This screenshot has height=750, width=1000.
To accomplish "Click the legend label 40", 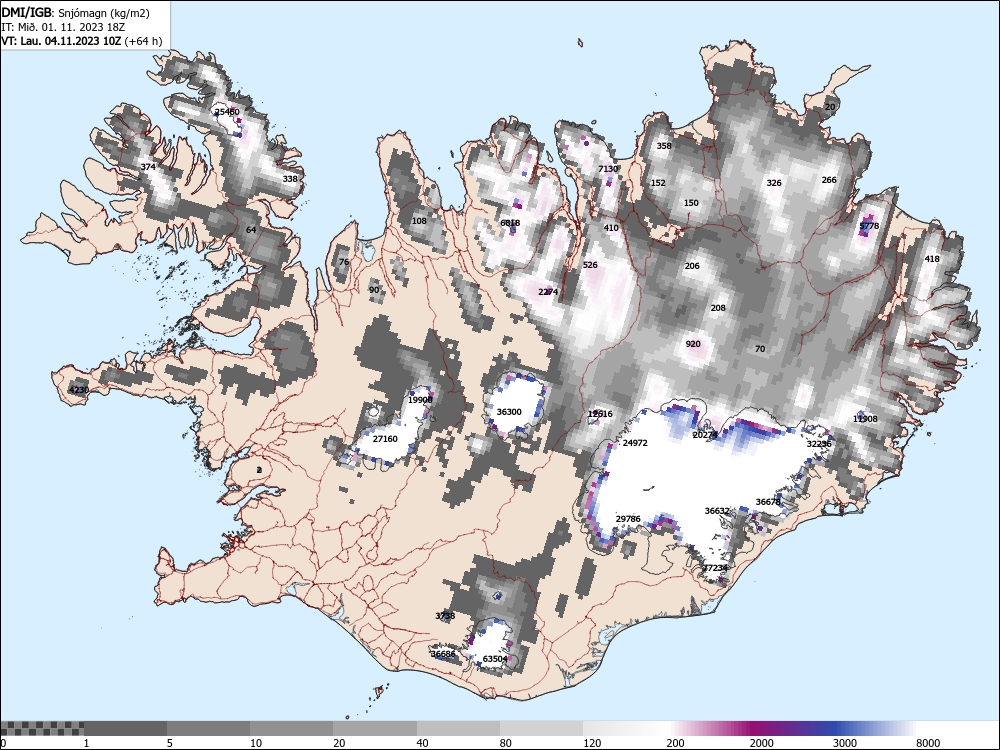I will tap(423, 742).
